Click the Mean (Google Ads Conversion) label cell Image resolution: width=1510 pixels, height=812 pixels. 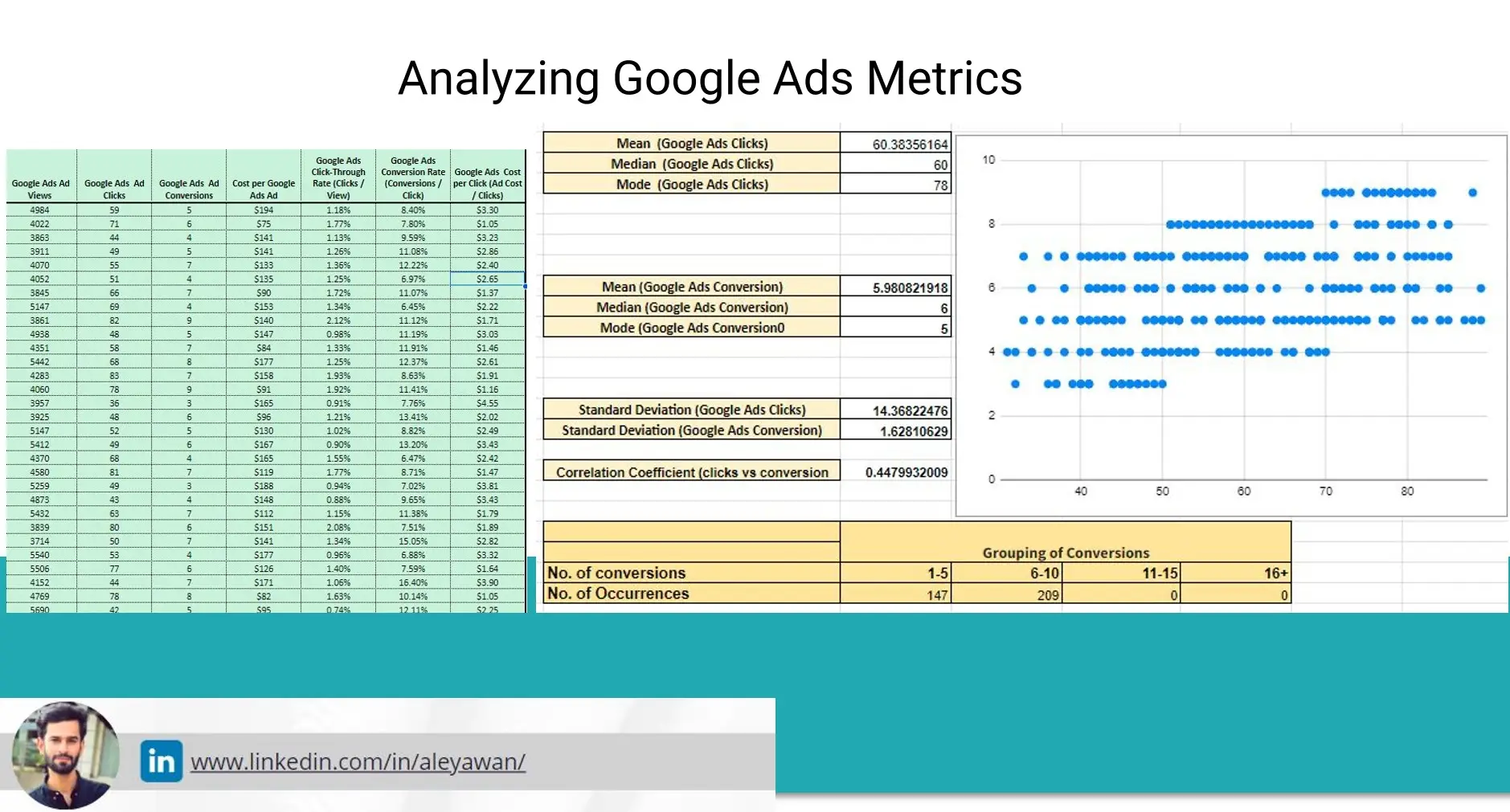point(692,287)
